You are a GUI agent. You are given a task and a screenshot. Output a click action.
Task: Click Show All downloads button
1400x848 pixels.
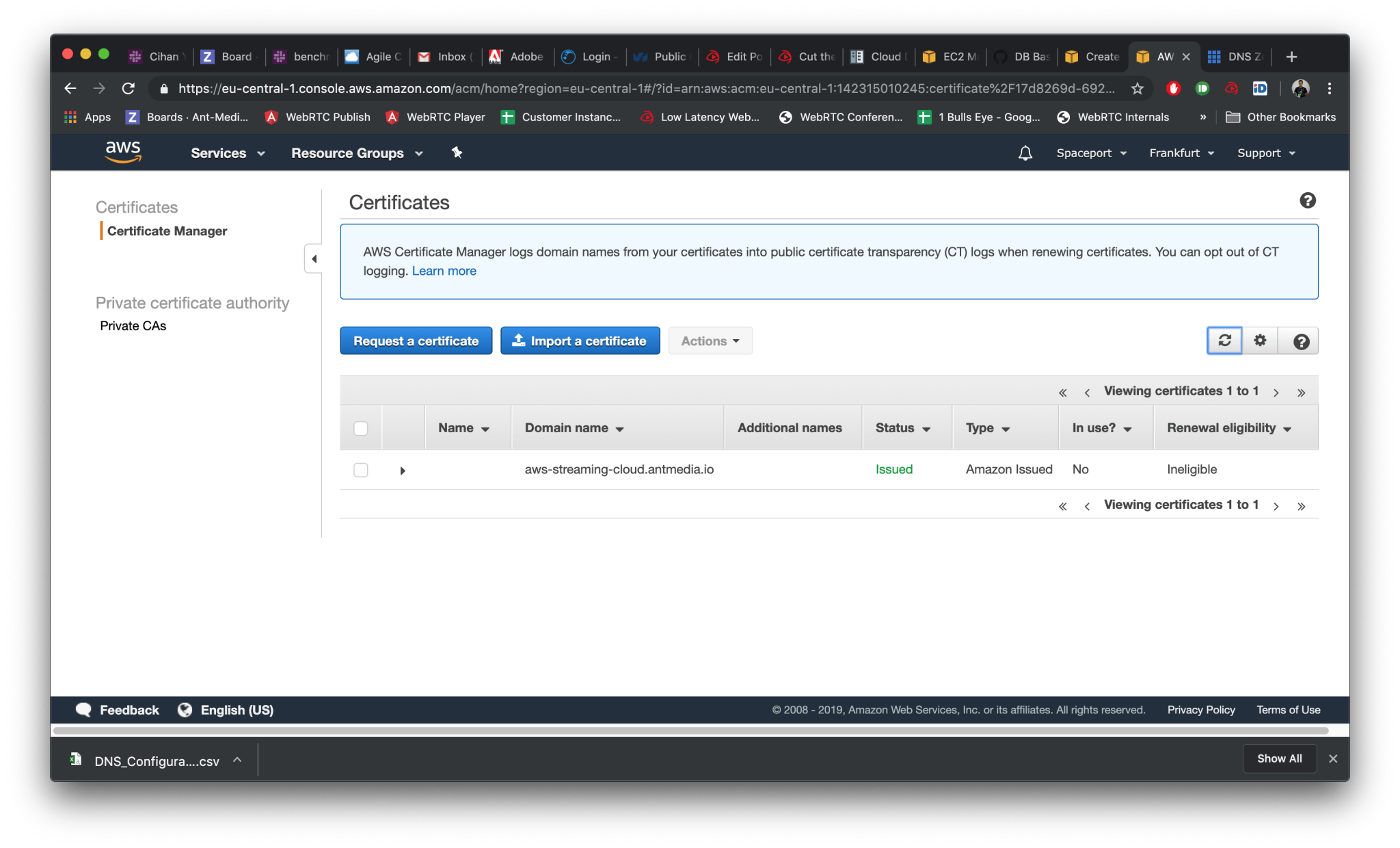click(1279, 758)
